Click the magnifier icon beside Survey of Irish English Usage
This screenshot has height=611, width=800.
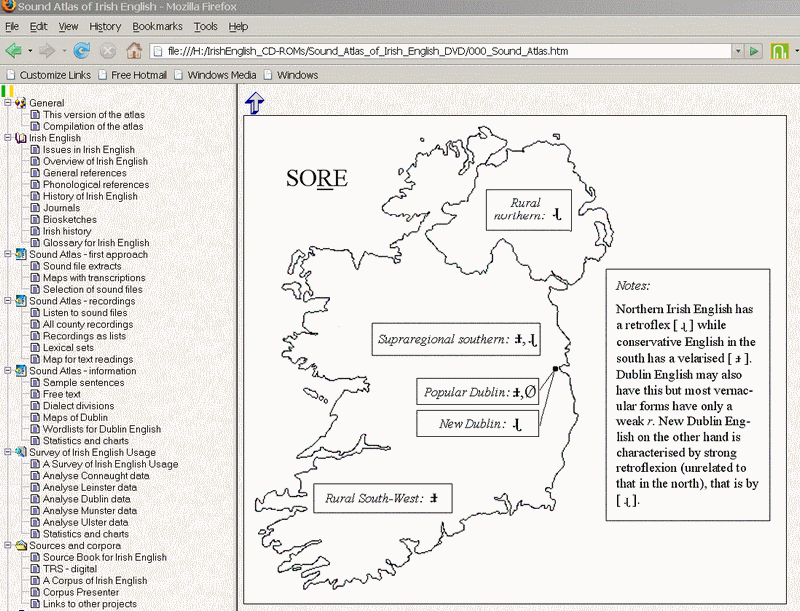21,452
